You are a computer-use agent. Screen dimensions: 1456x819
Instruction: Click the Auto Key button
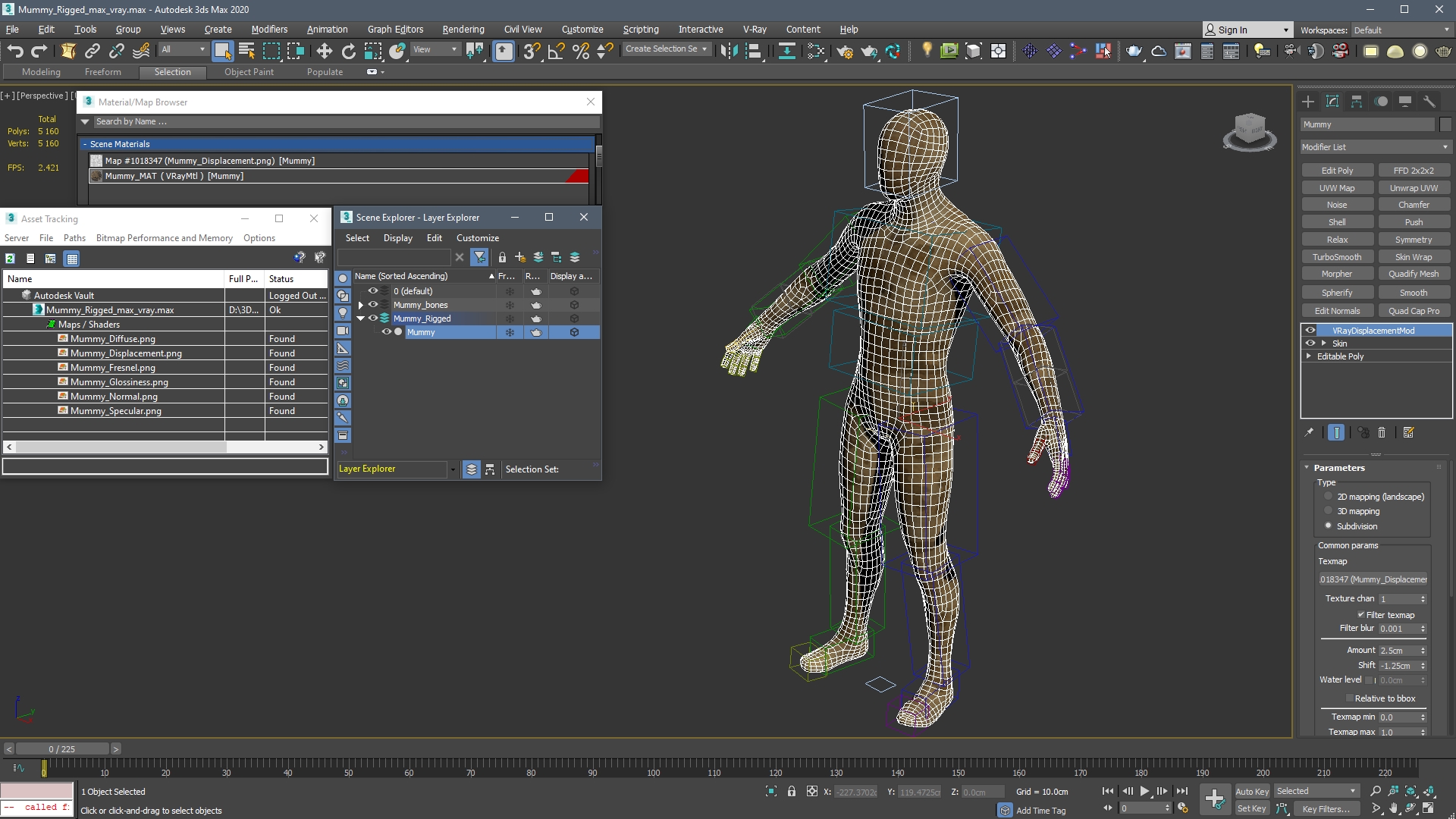1252,792
